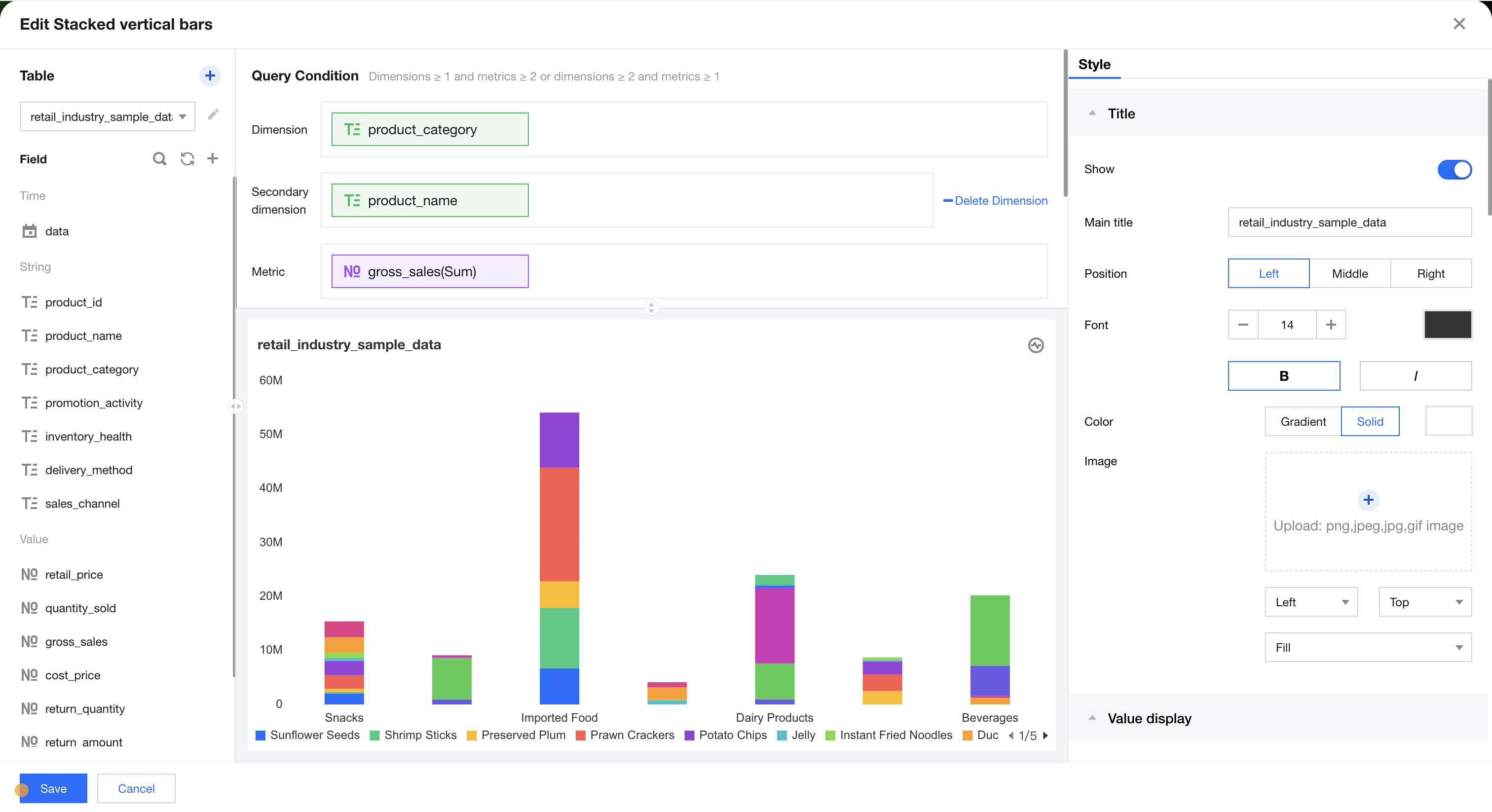This screenshot has width=1492, height=812.
Task: Open the dark font color swatch
Action: coord(1448,324)
